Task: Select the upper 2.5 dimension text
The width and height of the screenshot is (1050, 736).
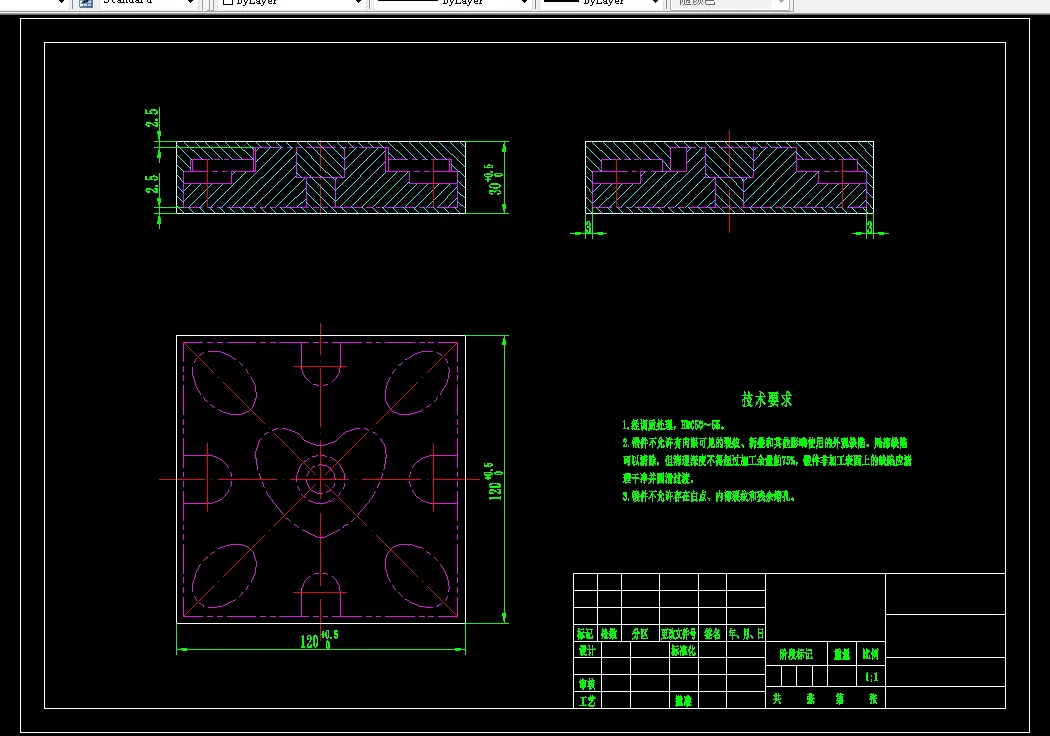Action: (152, 118)
